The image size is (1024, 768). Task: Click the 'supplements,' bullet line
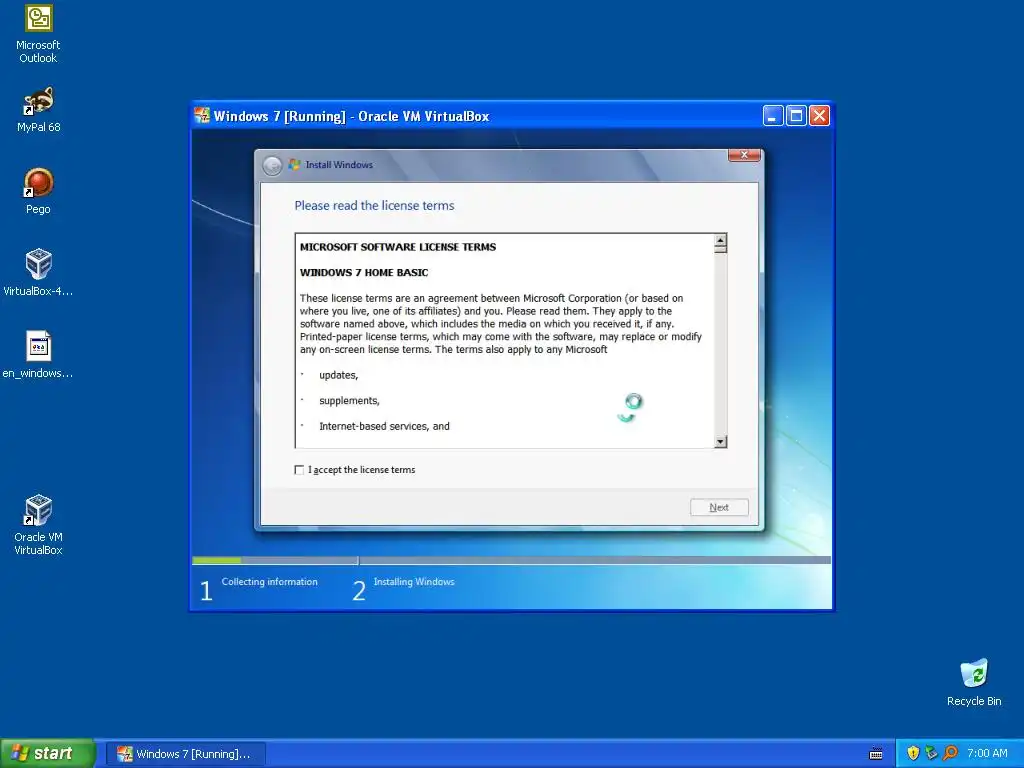point(349,400)
